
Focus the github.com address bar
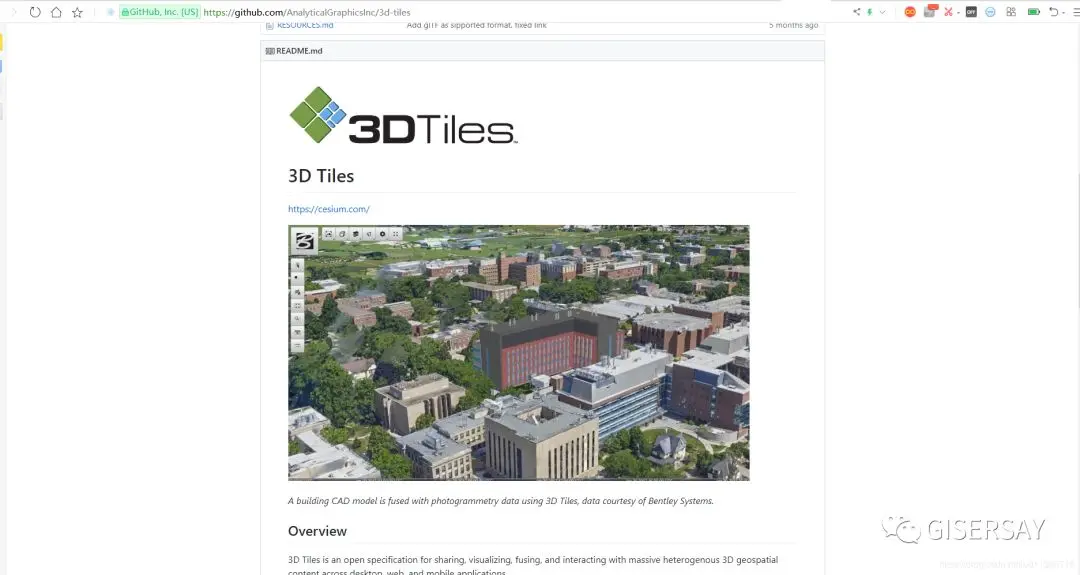pyautogui.click(x=307, y=12)
